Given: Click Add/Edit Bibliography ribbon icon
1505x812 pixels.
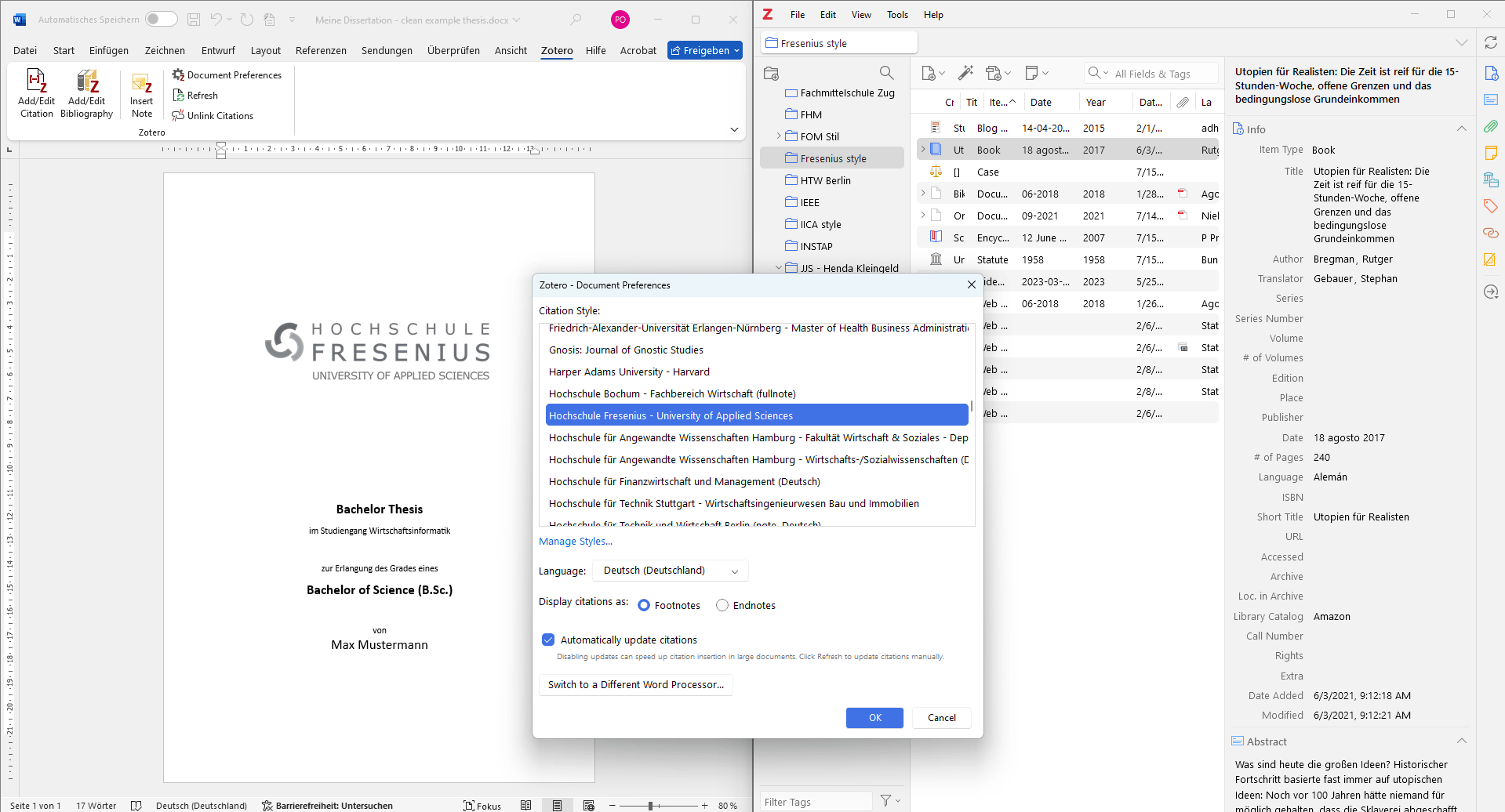Looking at the screenshot, I should 86,82.
